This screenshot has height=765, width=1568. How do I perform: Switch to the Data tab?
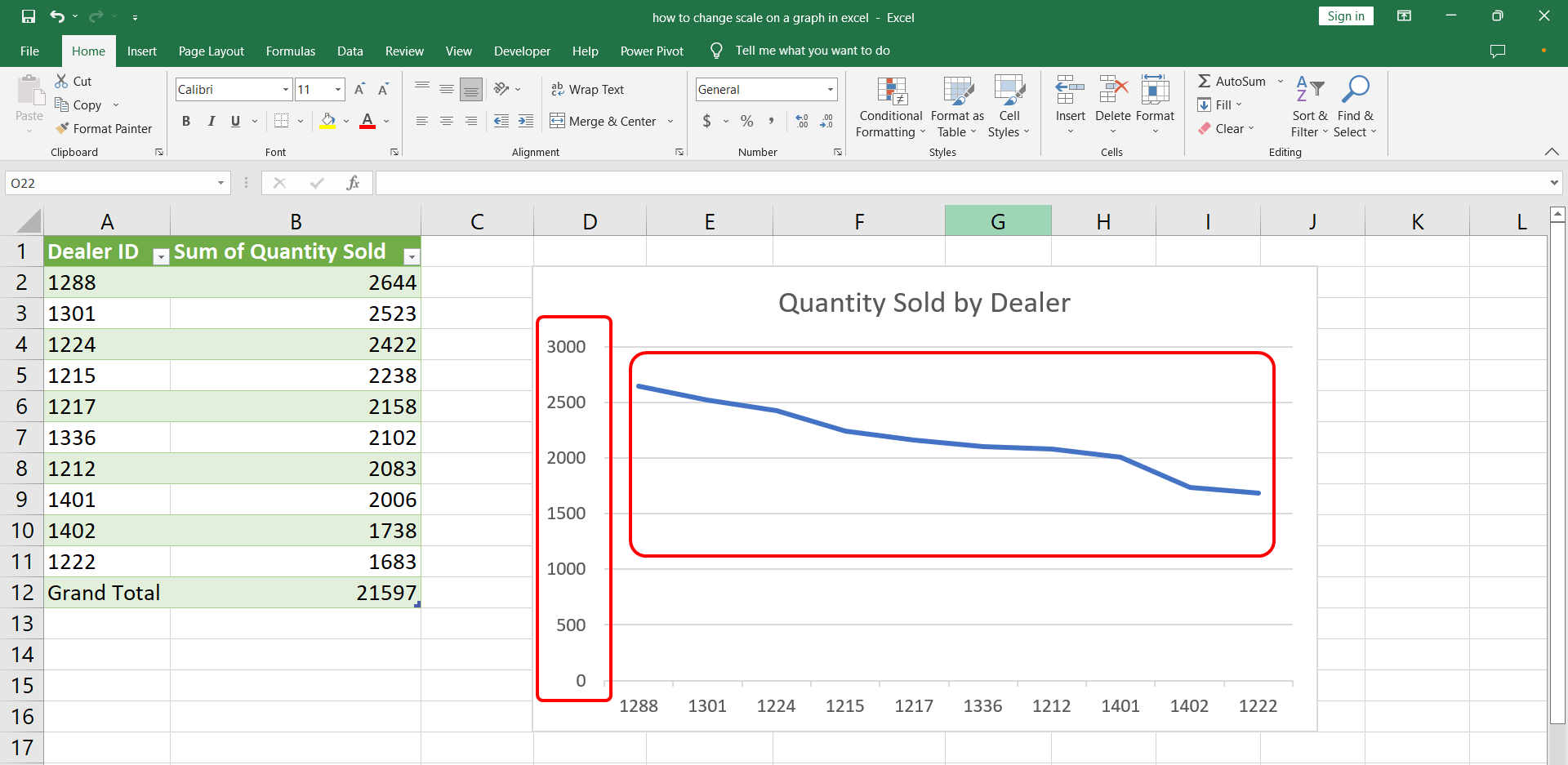click(350, 51)
